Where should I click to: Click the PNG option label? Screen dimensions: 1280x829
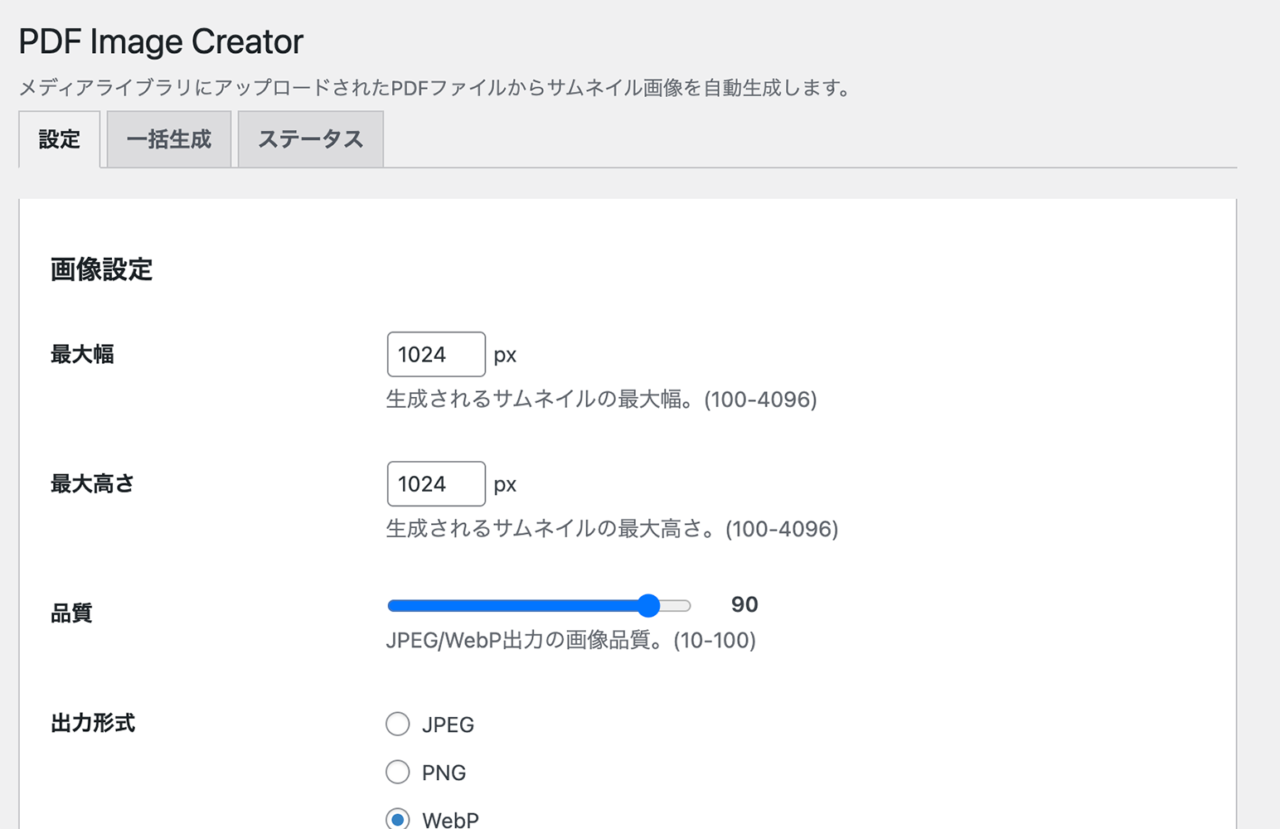point(446,772)
